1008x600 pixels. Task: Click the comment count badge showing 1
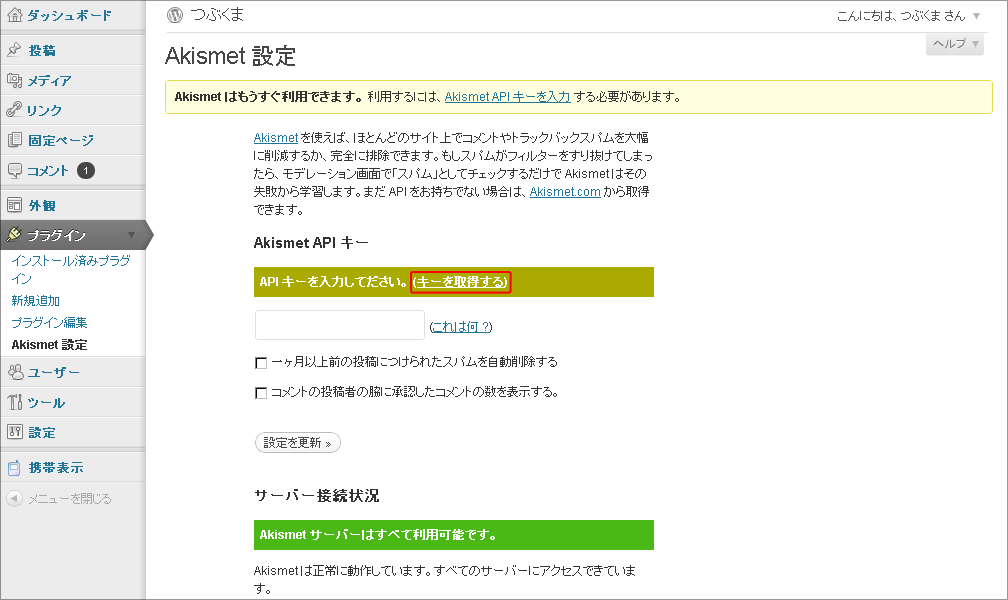86,170
